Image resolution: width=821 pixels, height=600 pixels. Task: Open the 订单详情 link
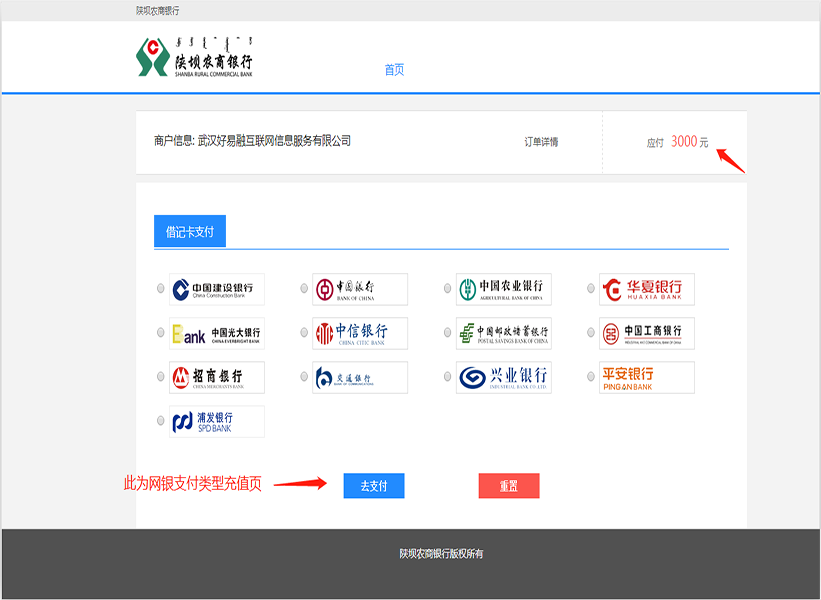[x=541, y=142]
